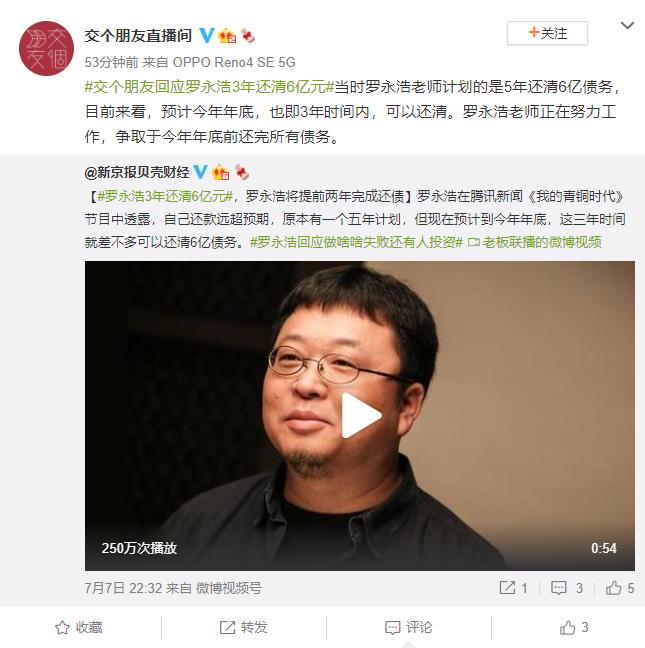Open the 交个朋友直播间 profile avatar

point(46,48)
